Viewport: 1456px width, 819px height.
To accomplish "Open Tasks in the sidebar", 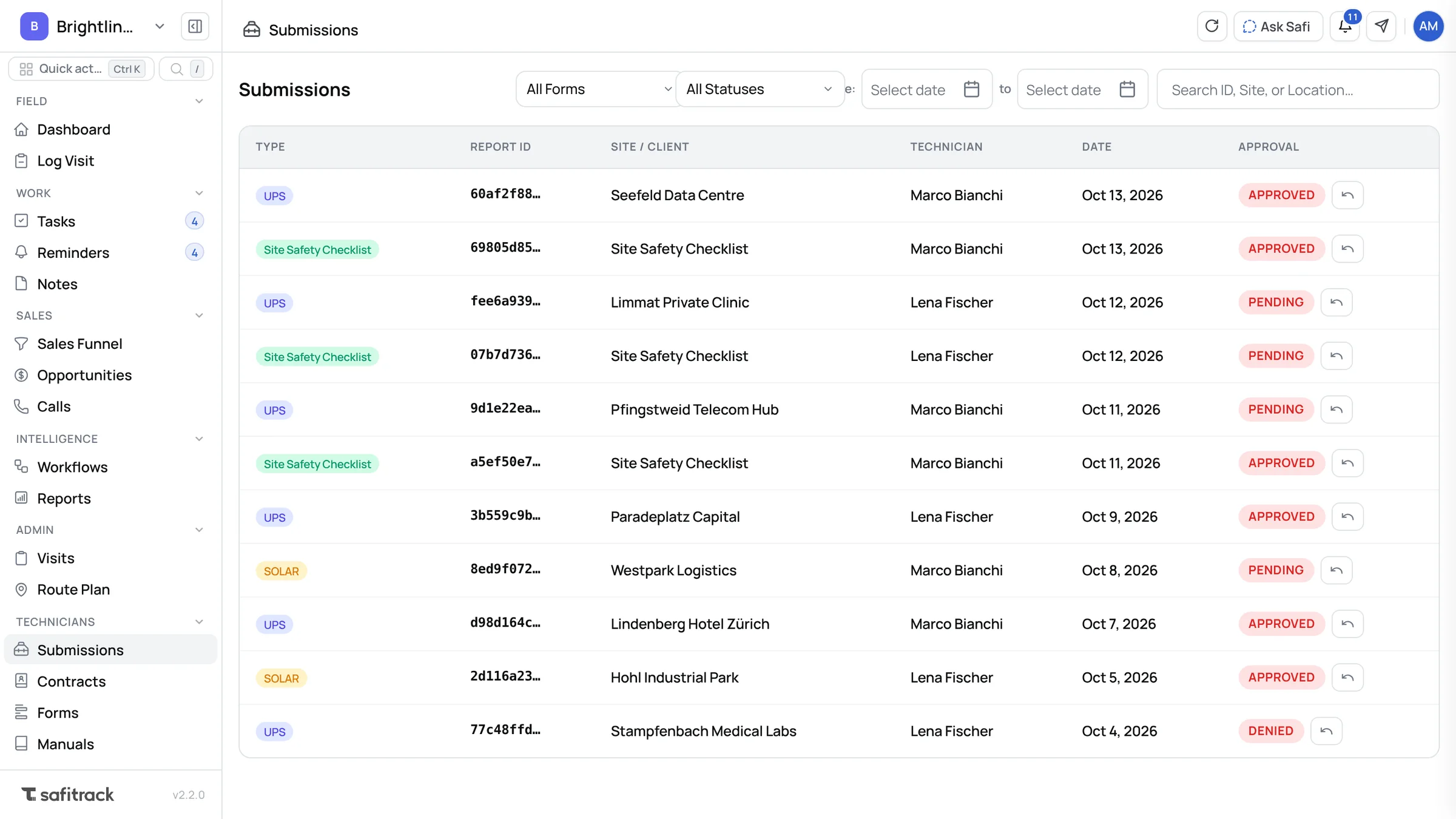I will pyautogui.click(x=110, y=221).
